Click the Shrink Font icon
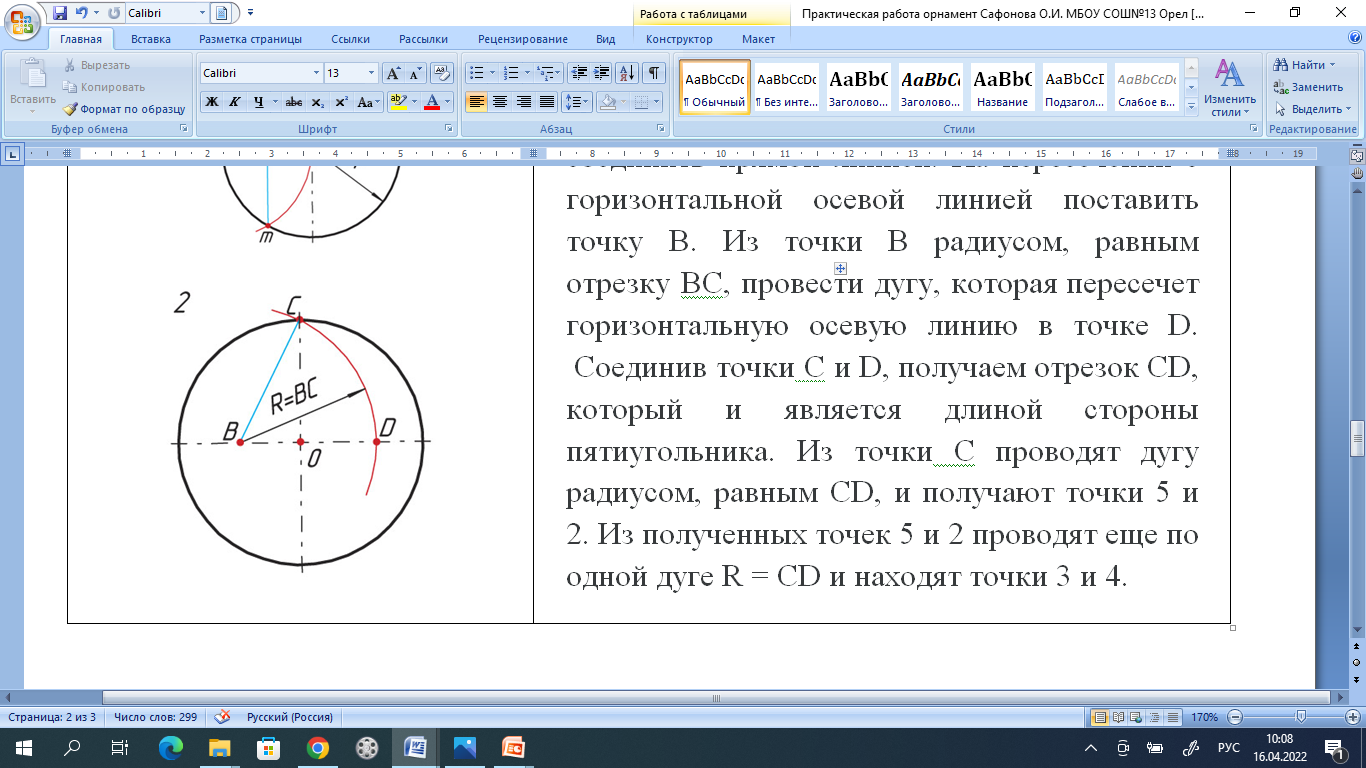Screen dimensions: 1366x768 415,73
